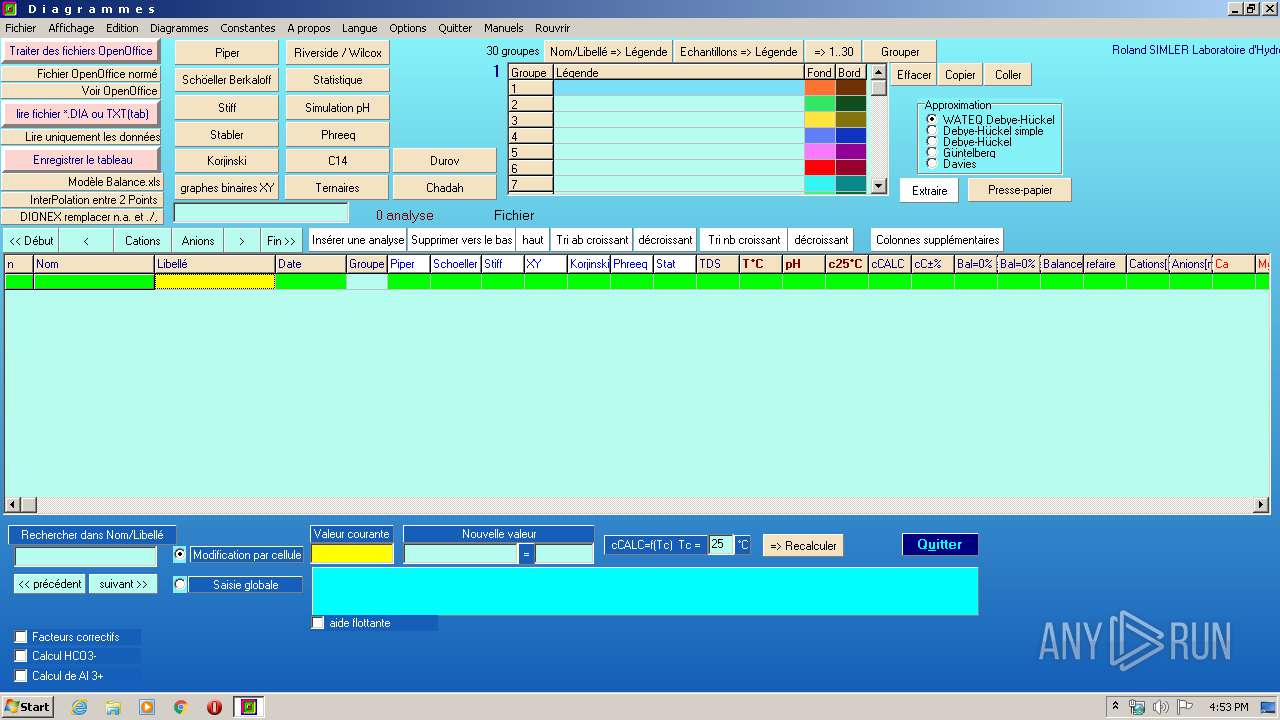Toggle aide flottante checkbox
Viewport: 1280px width, 720px height.
318,623
